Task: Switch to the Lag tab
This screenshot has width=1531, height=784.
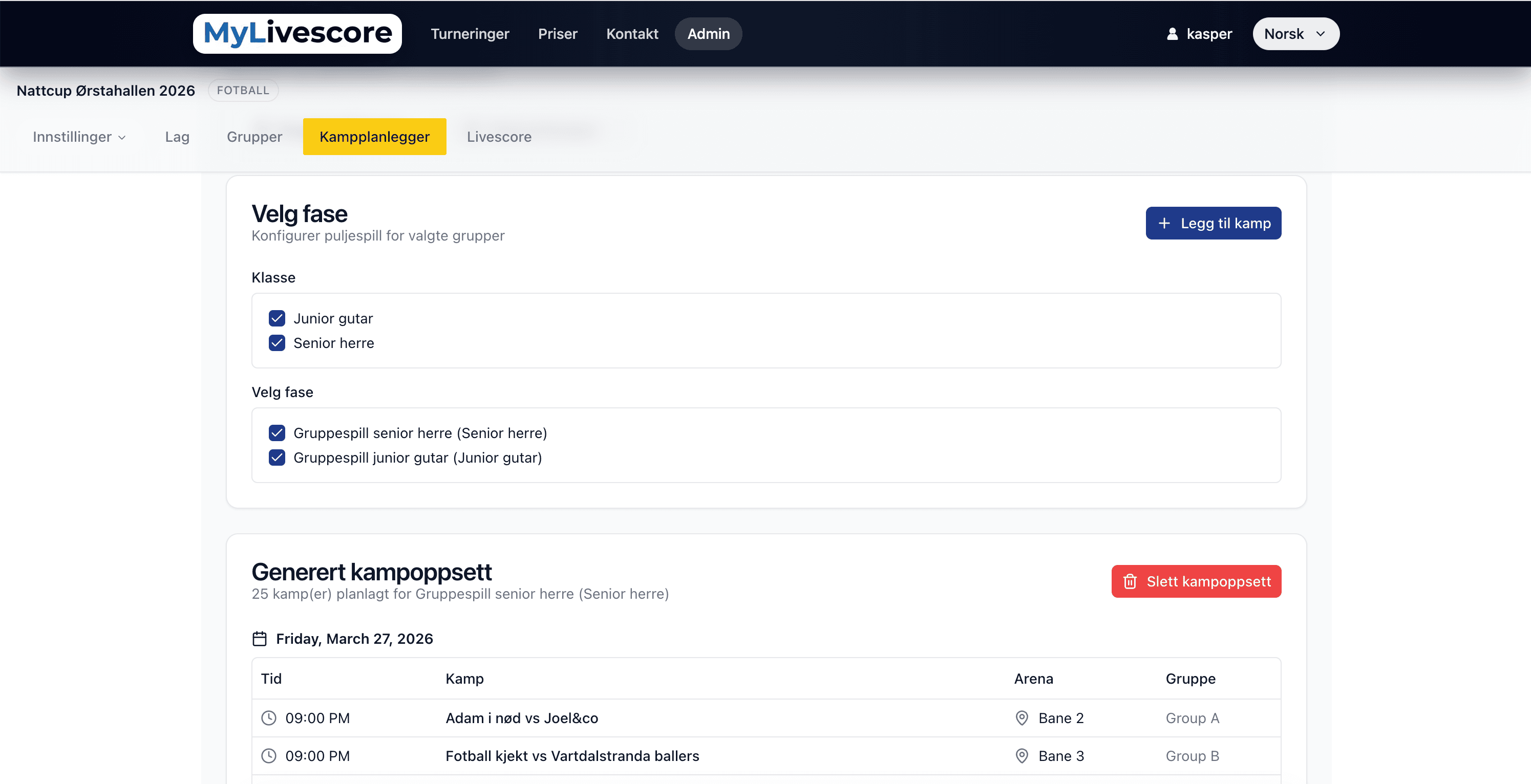Action: click(x=177, y=137)
